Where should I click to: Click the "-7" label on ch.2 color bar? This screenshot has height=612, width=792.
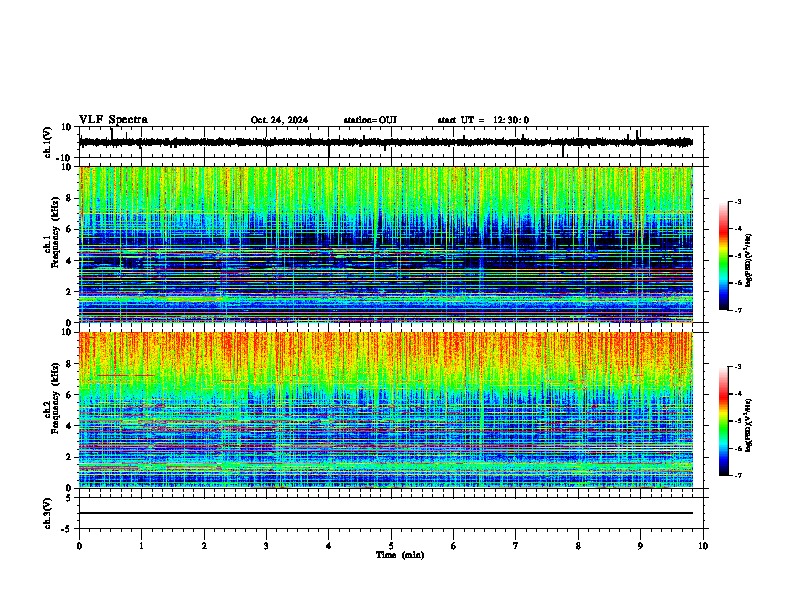737,475
